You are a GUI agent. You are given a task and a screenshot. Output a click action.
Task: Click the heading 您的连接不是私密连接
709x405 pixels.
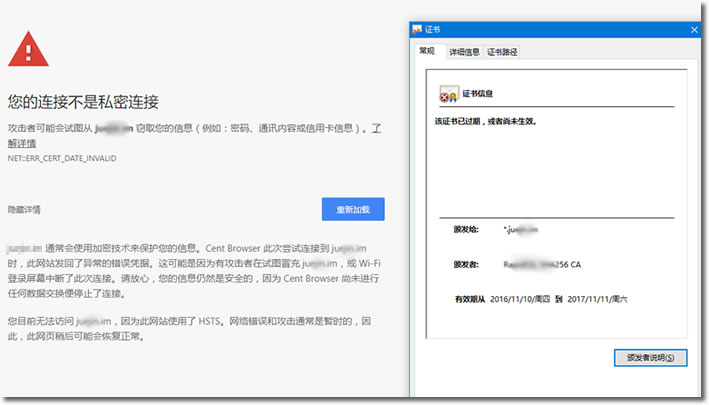pos(83,102)
